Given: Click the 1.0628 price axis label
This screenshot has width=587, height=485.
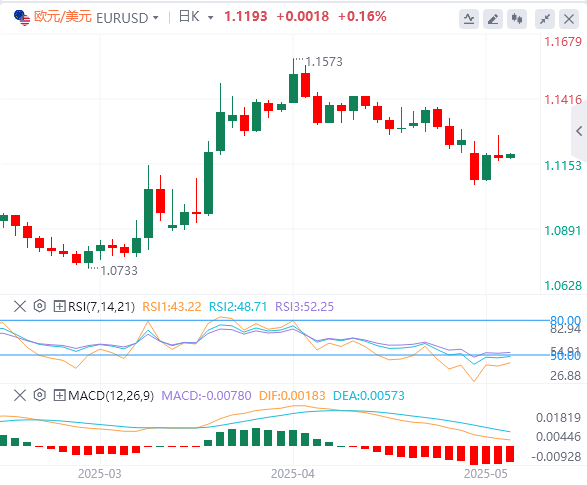Looking at the screenshot, I should (563, 286).
